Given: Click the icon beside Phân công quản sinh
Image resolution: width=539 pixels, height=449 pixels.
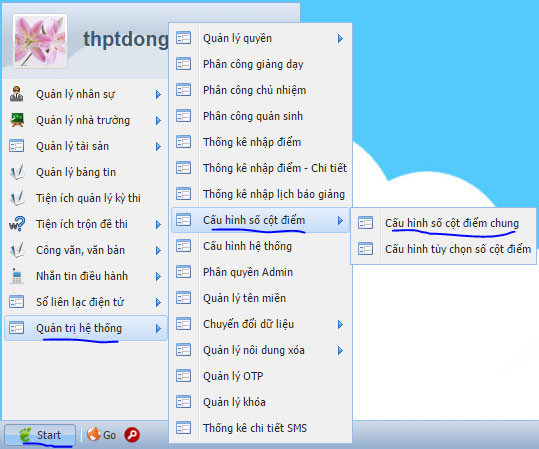Looking at the screenshot, I should pos(184,116).
